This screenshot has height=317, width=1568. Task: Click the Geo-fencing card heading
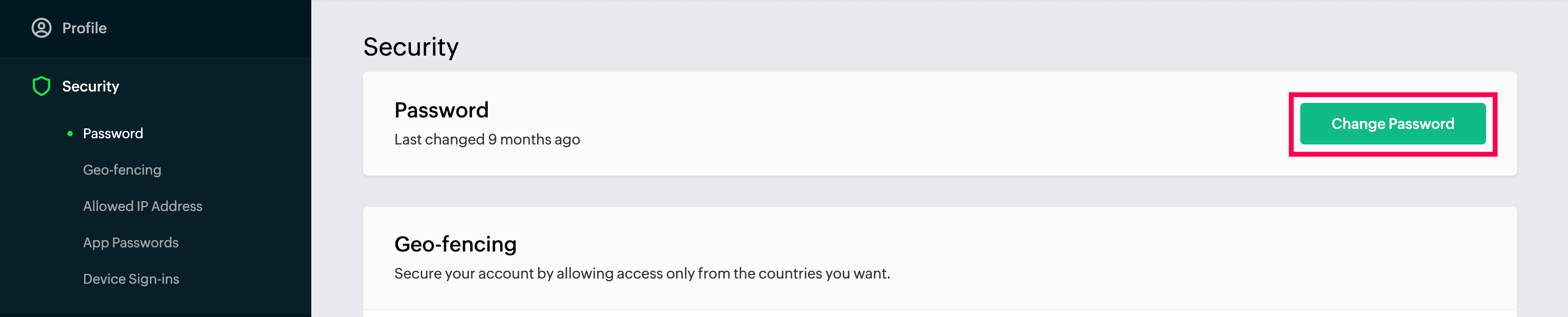tap(456, 244)
